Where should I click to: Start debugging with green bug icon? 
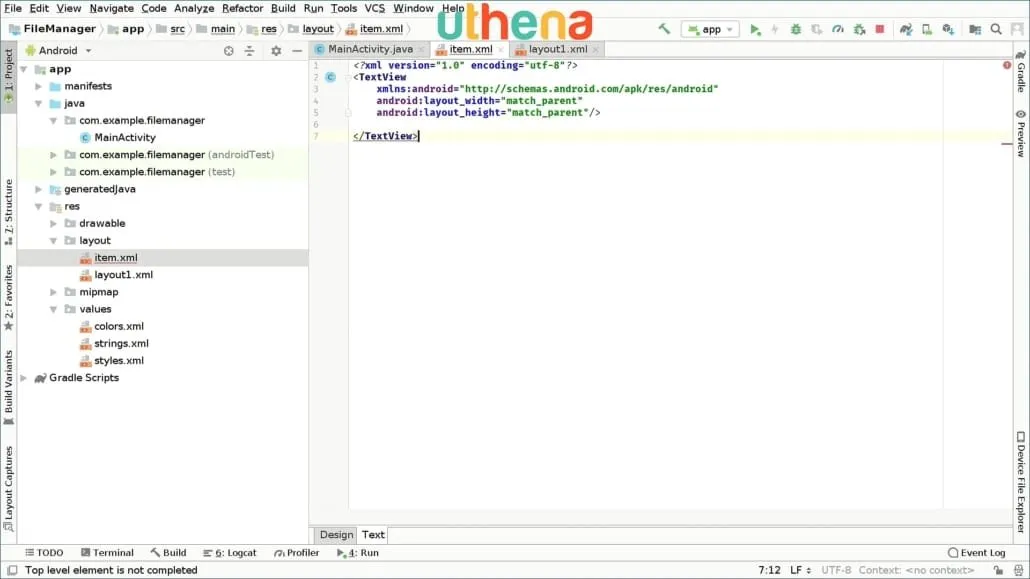[x=795, y=30]
